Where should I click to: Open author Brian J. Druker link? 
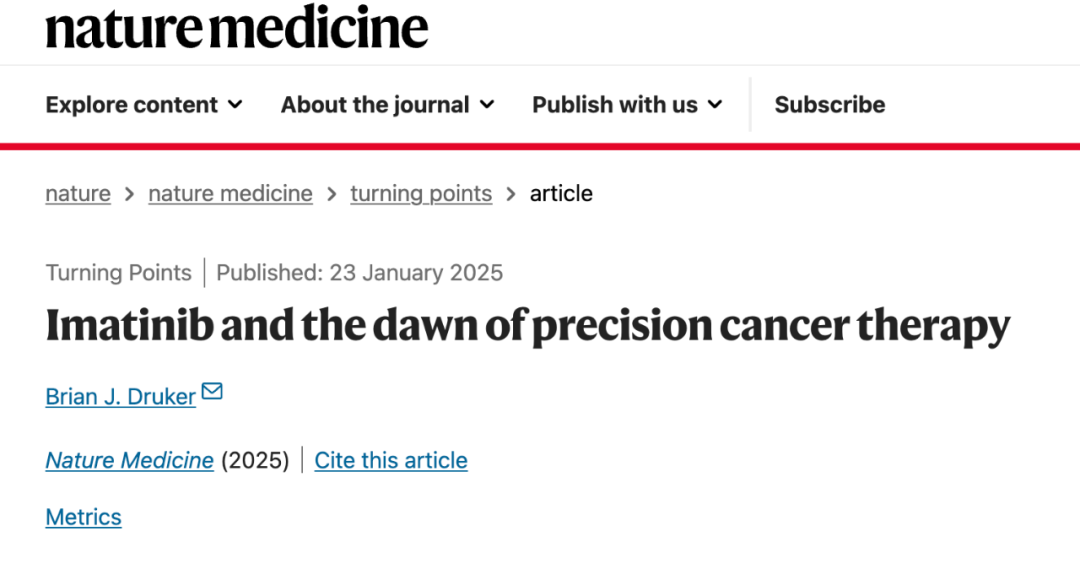121,397
